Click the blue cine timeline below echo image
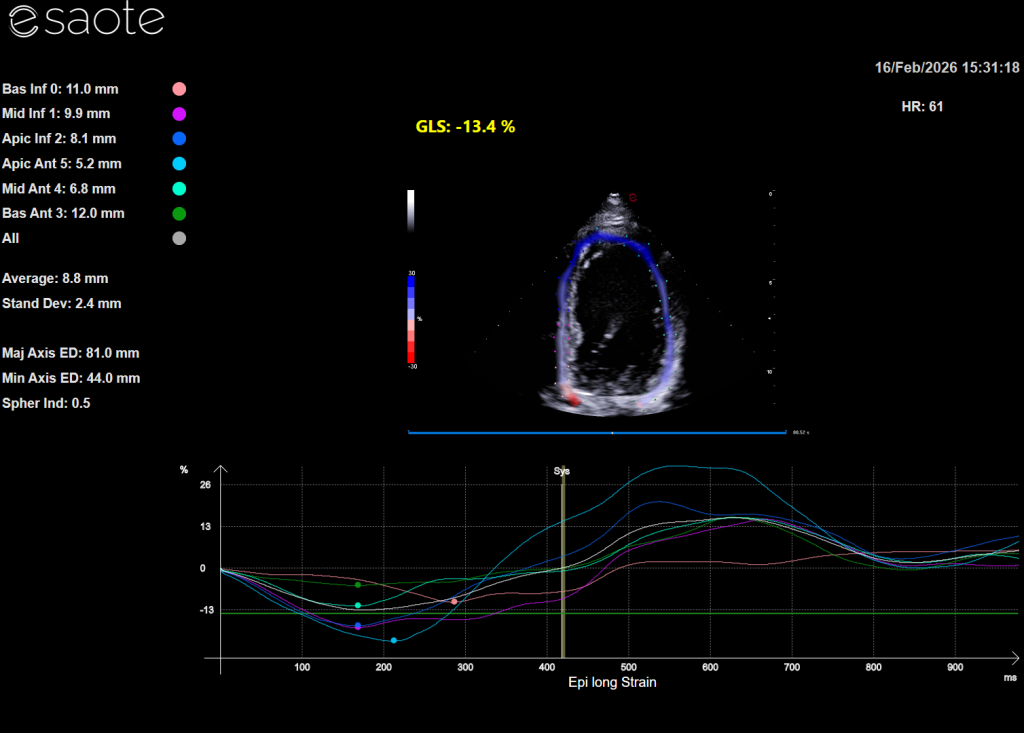Screen dimensions: 1024x733 597,433
